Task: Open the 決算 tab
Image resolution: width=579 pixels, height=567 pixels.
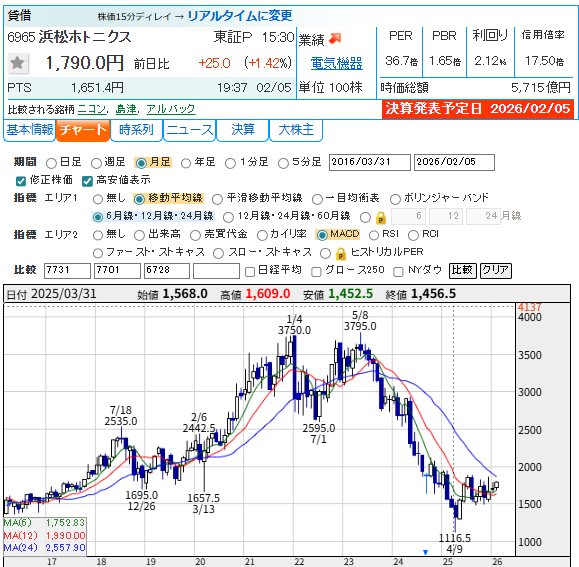Action: (x=243, y=130)
